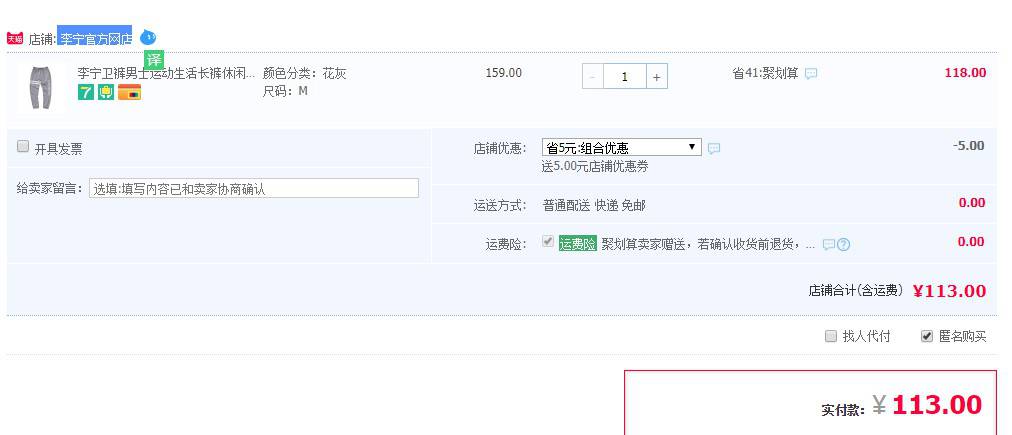This screenshot has height=435, width=1012.
Task: Click the 送5.00元店铺优惠券 coupon note
Action: (x=595, y=167)
